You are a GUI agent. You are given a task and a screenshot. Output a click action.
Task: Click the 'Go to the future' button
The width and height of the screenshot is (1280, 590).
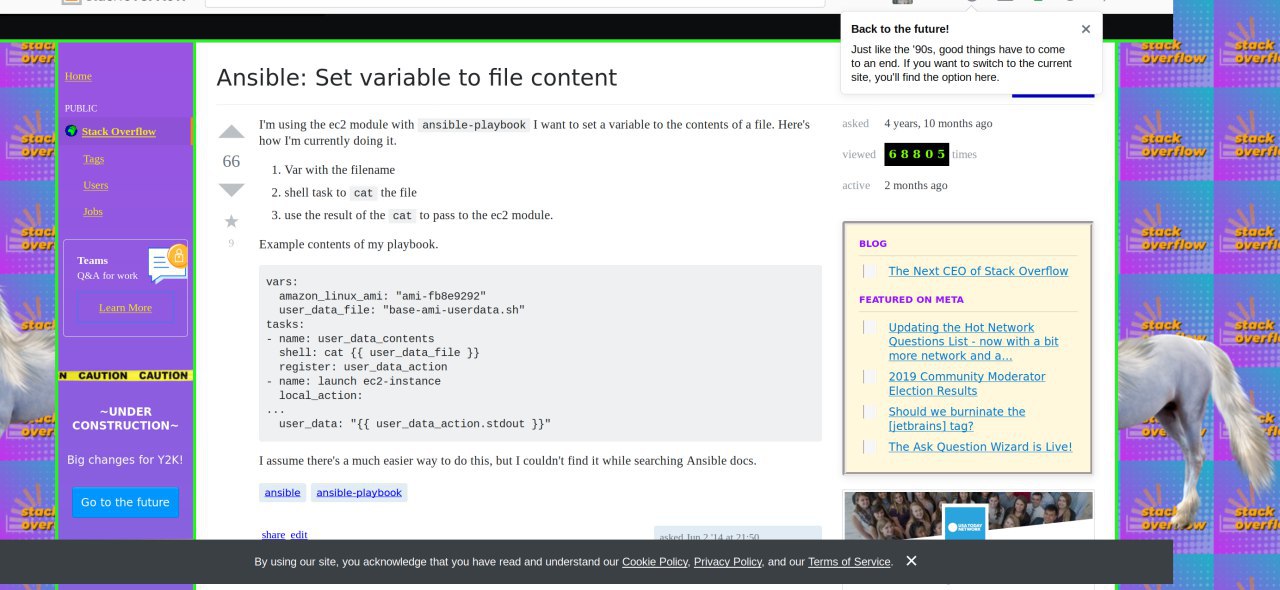click(125, 502)
